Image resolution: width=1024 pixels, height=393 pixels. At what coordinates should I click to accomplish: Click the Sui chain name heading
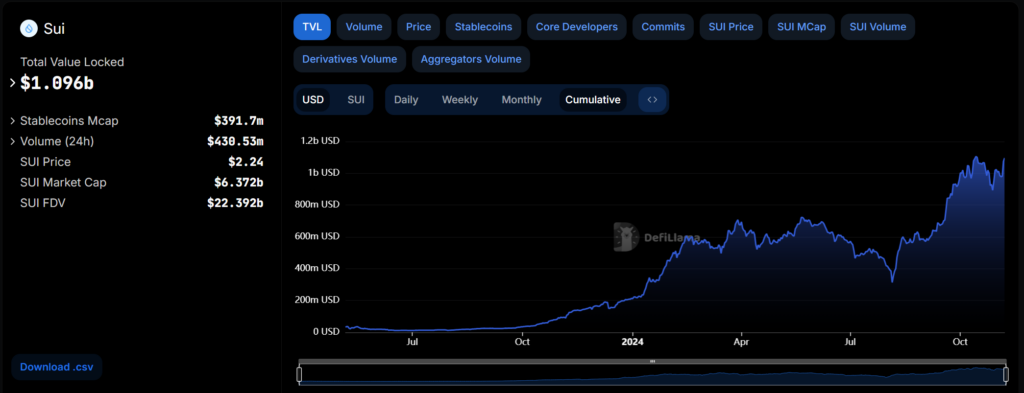pyautogui.click(x=54, y=29)
